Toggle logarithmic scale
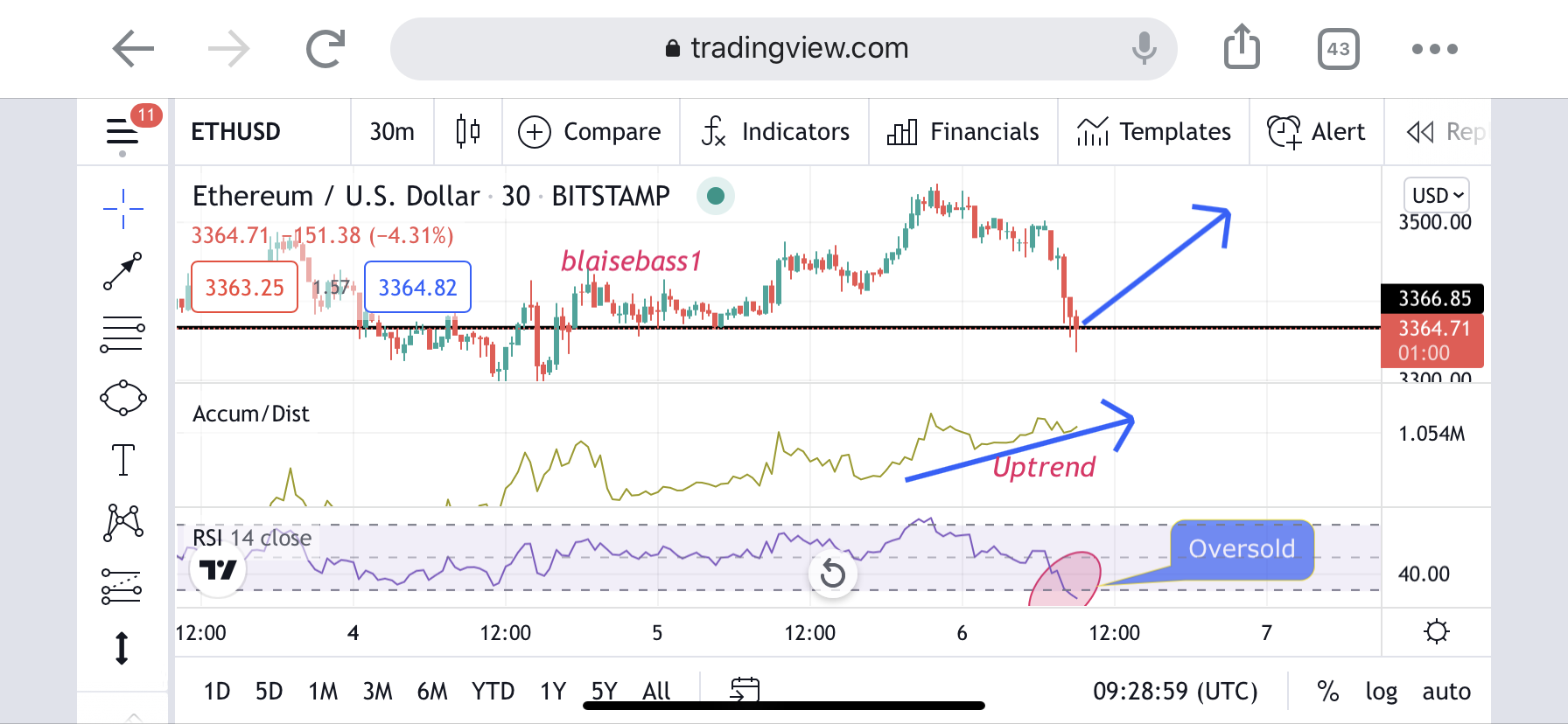The height and width of the screenshot is (724, 1568). click(x=1381, y=692)
